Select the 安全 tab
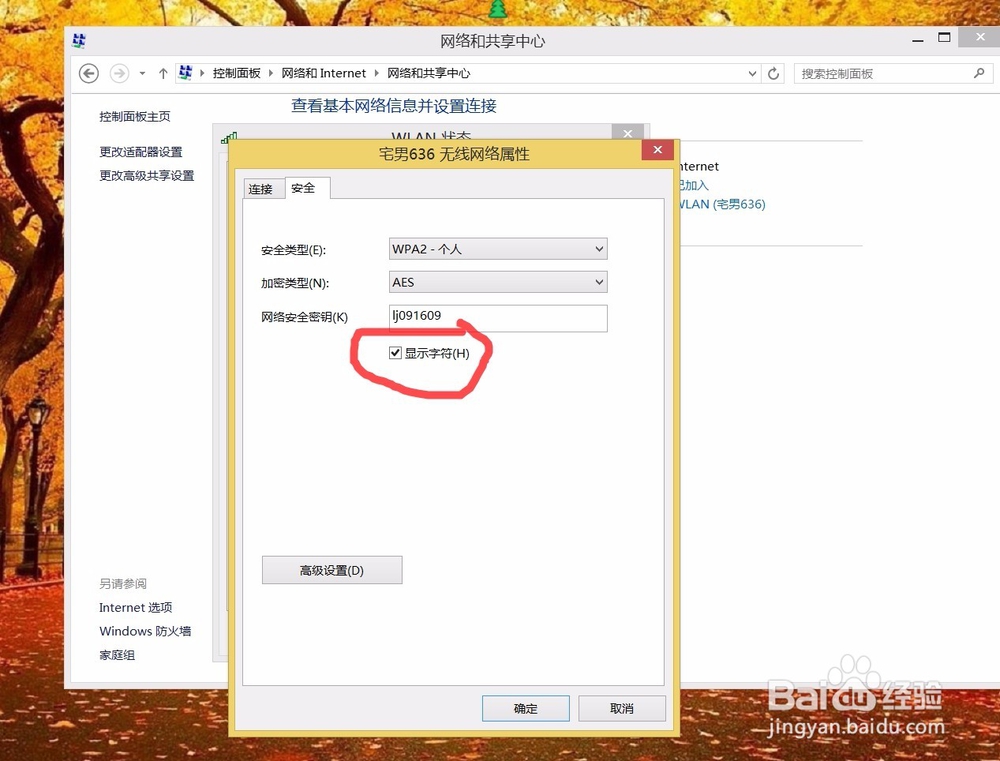 [x=305, y=188]
